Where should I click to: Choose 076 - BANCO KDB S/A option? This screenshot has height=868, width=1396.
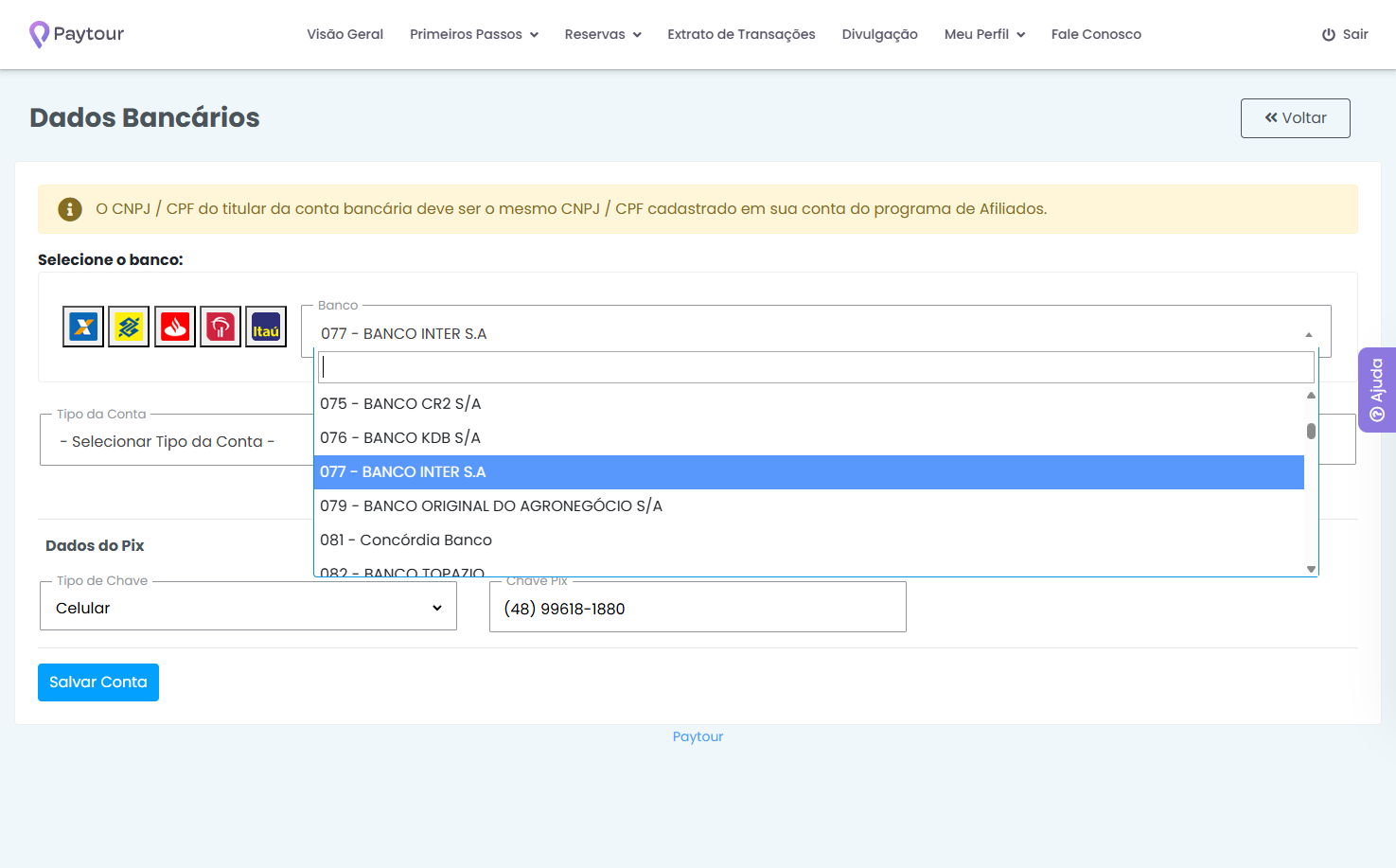(x=809, y=437)
